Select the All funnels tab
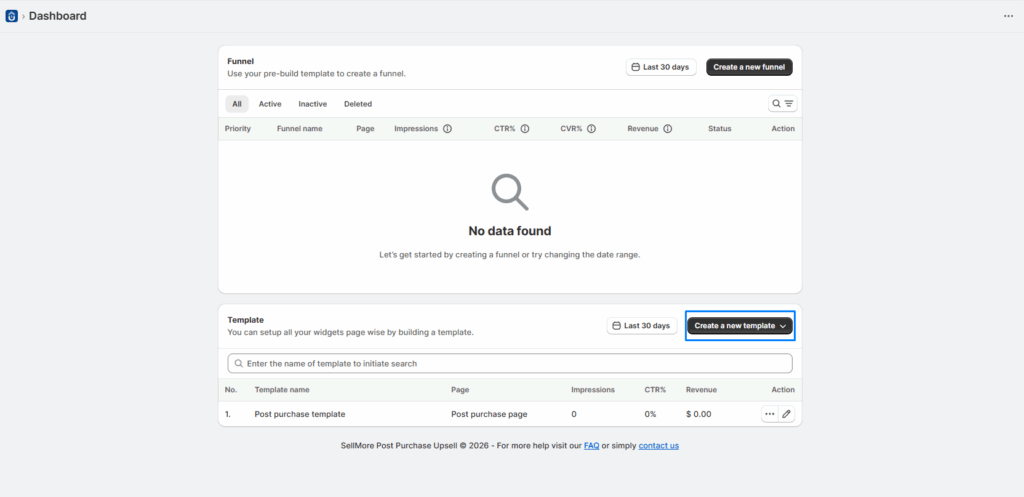The width and height of the screenshot is (1024, 497). click(237, 104)
